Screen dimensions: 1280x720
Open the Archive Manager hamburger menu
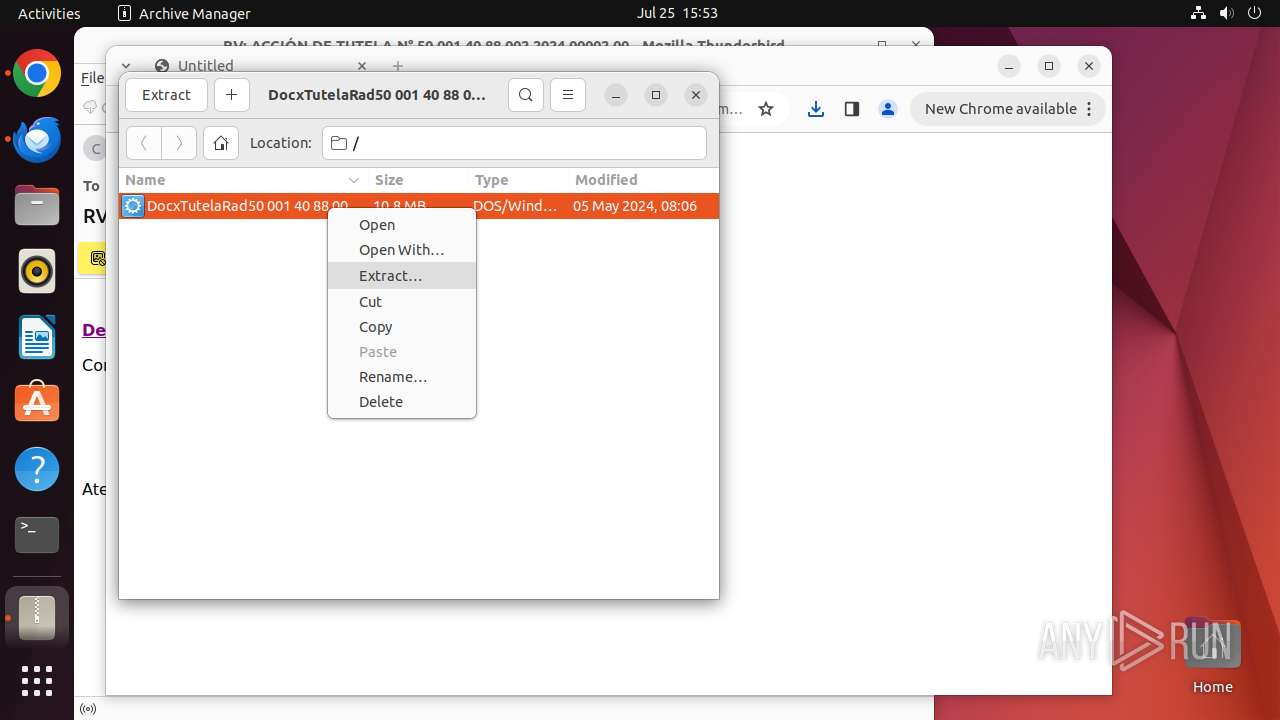click(x=568, y=95)
